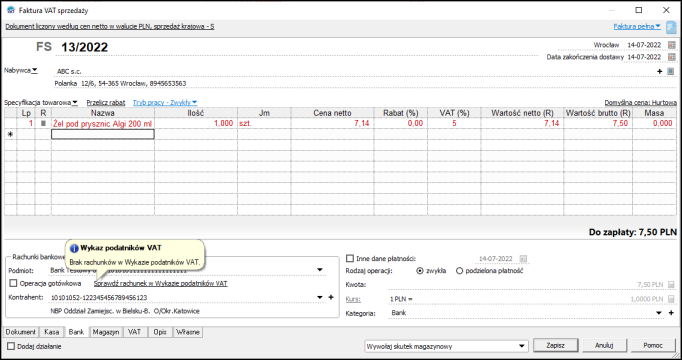Click the Masa column header
The height and width of the screenshot is (360, 682).
[x=654, y=113]
